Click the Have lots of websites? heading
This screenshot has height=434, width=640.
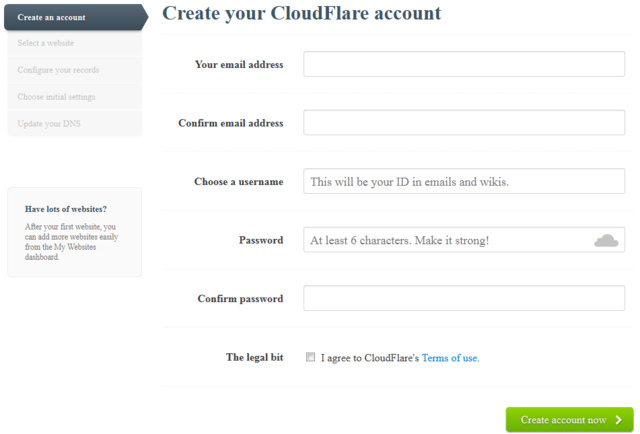click(x=66, y=209)
